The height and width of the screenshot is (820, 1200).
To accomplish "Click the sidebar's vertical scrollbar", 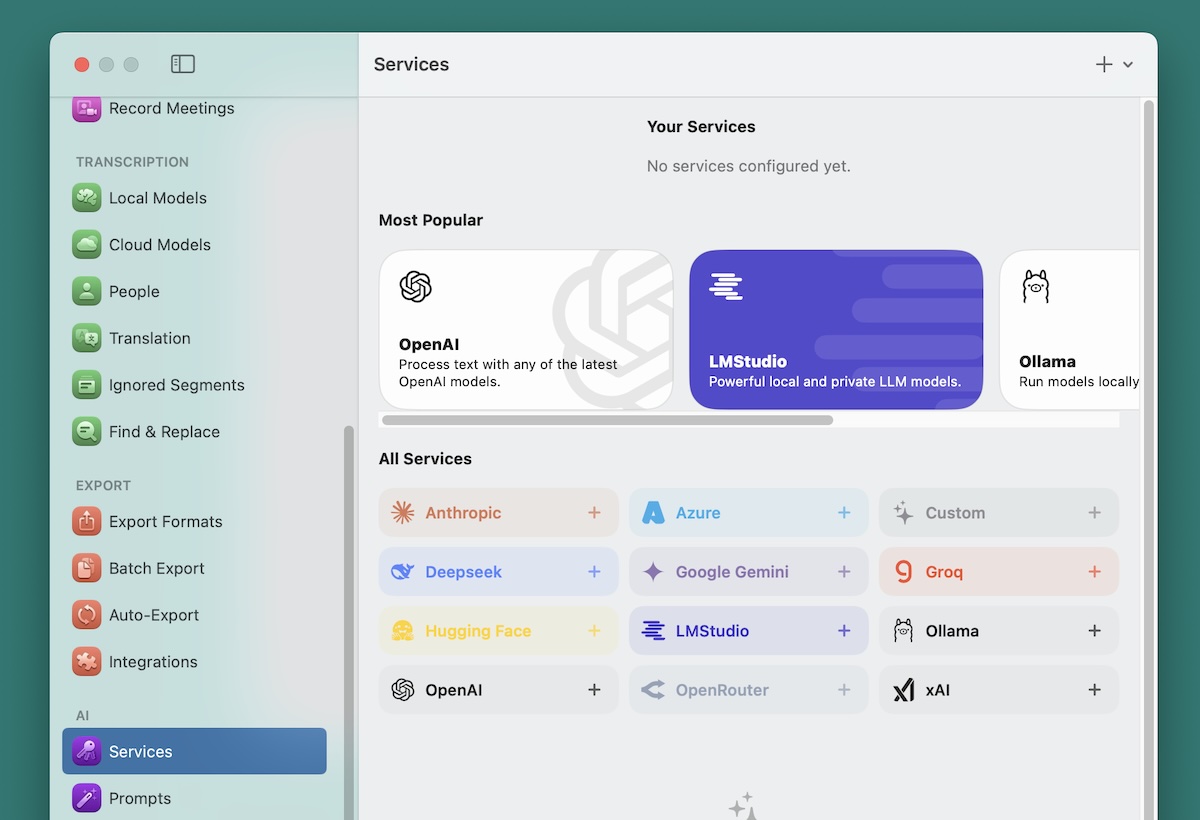I will pos(349,622).
